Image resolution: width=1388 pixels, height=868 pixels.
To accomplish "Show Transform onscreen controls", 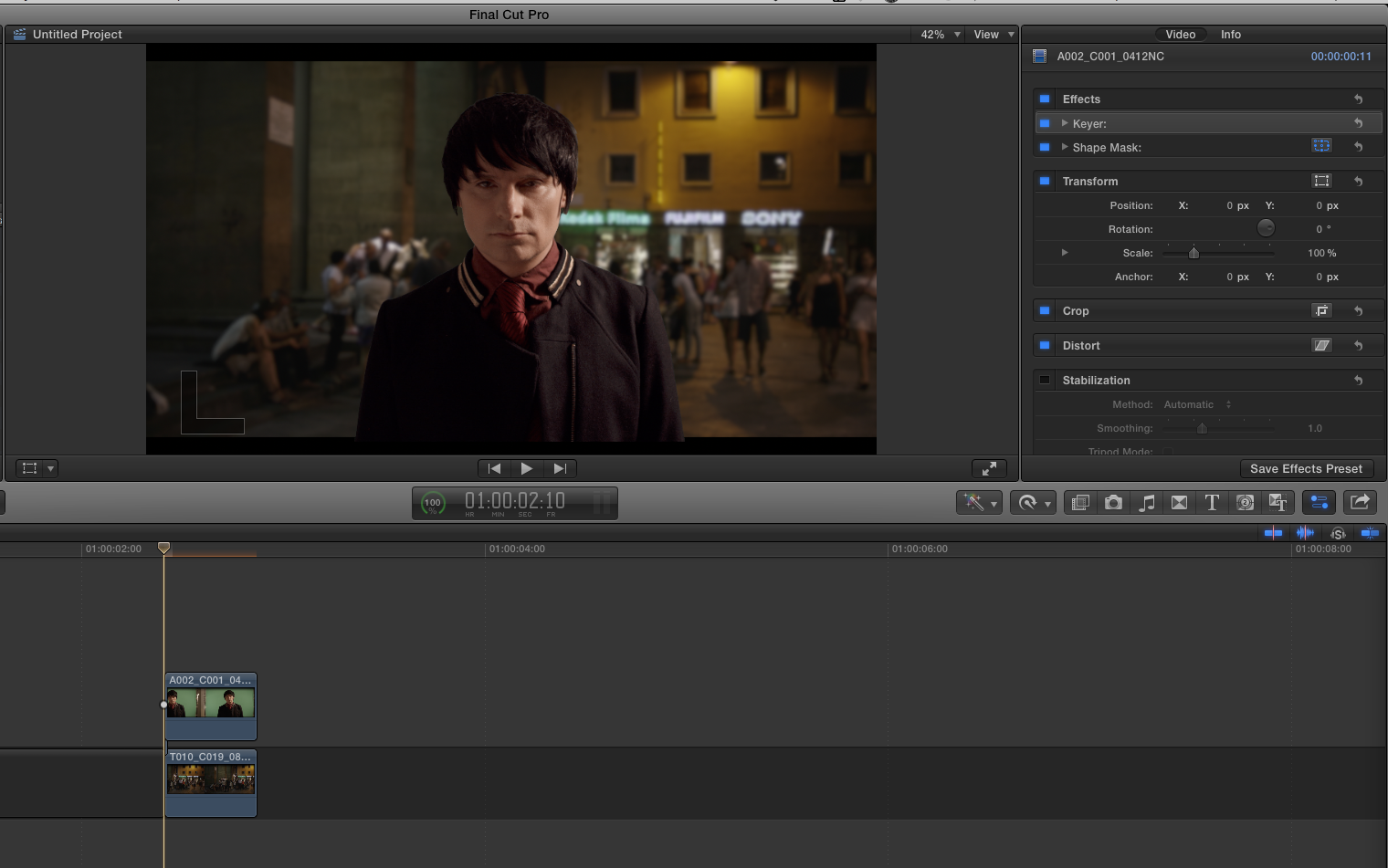I will coord(1321,181).
